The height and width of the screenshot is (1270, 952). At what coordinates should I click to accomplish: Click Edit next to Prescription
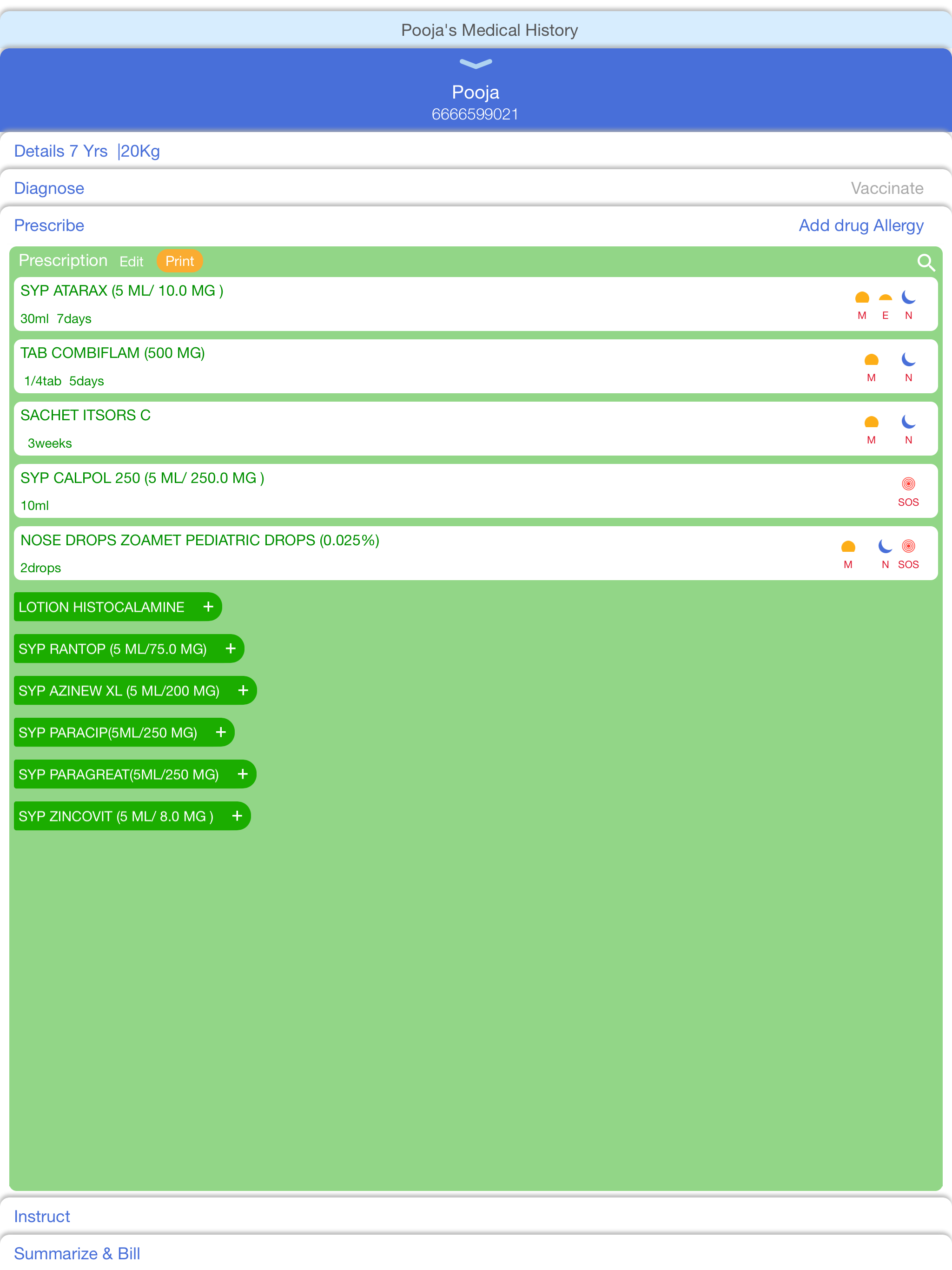pyautogui.click(x=132, y=262)
